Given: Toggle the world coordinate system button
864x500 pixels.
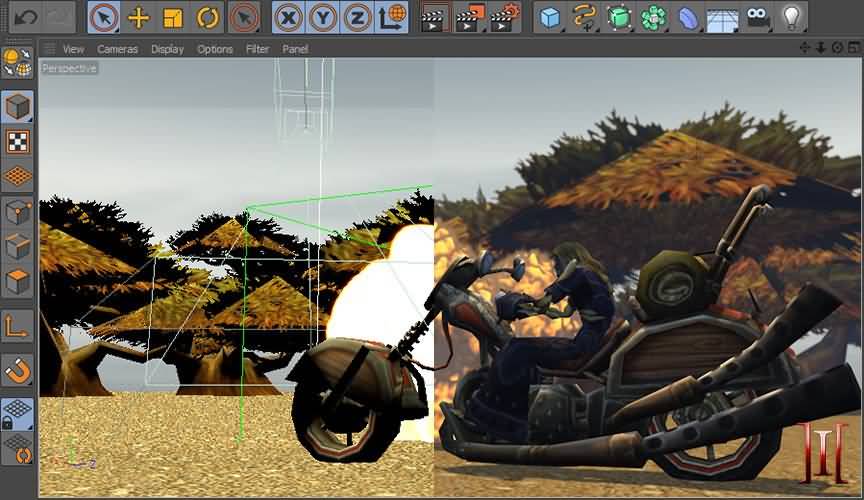Looking at the screenshot, I should click(392, 18).
